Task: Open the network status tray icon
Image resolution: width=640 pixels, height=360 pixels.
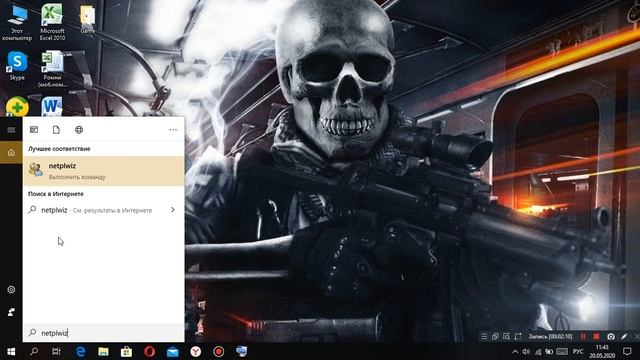Action: point(538,351)
